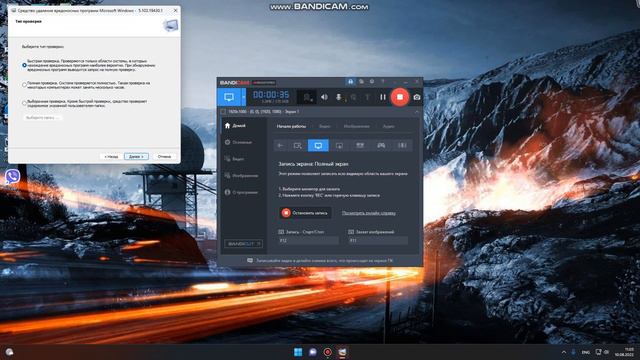Click the mouse cursor effects icon in Bandicam

click(353, 97)
